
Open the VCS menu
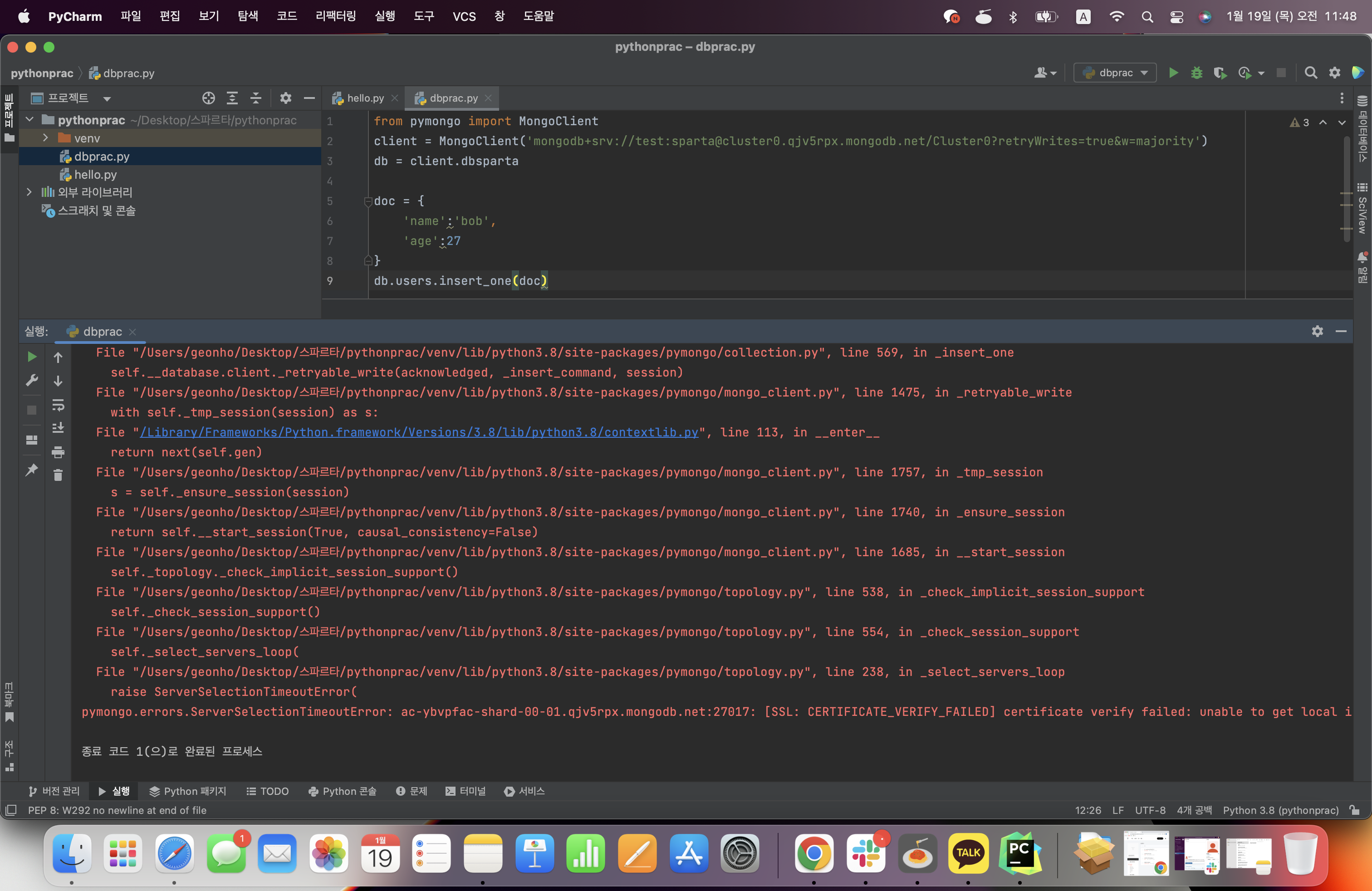[464, 16]
